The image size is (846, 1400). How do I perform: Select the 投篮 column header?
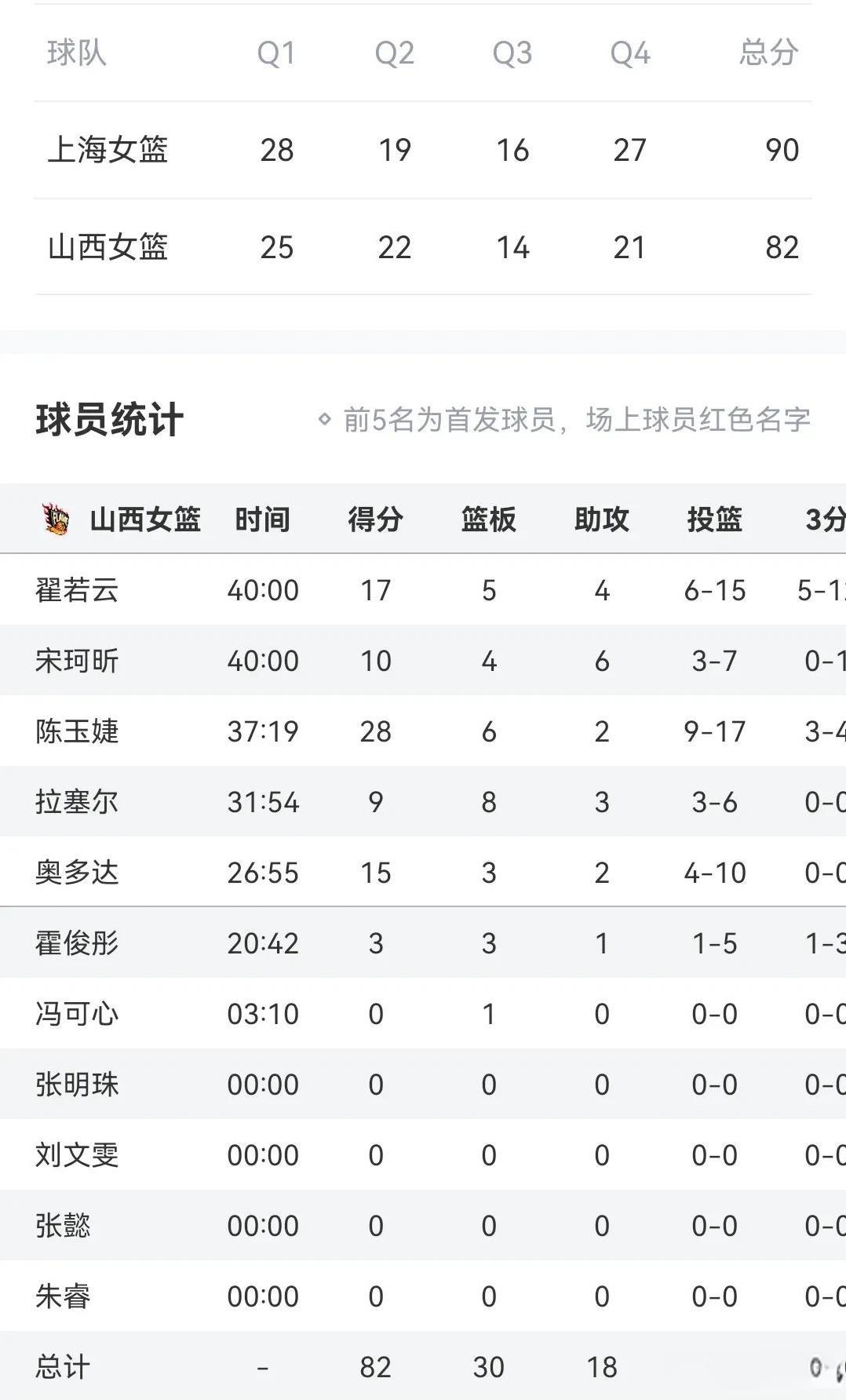pos(714,520)
